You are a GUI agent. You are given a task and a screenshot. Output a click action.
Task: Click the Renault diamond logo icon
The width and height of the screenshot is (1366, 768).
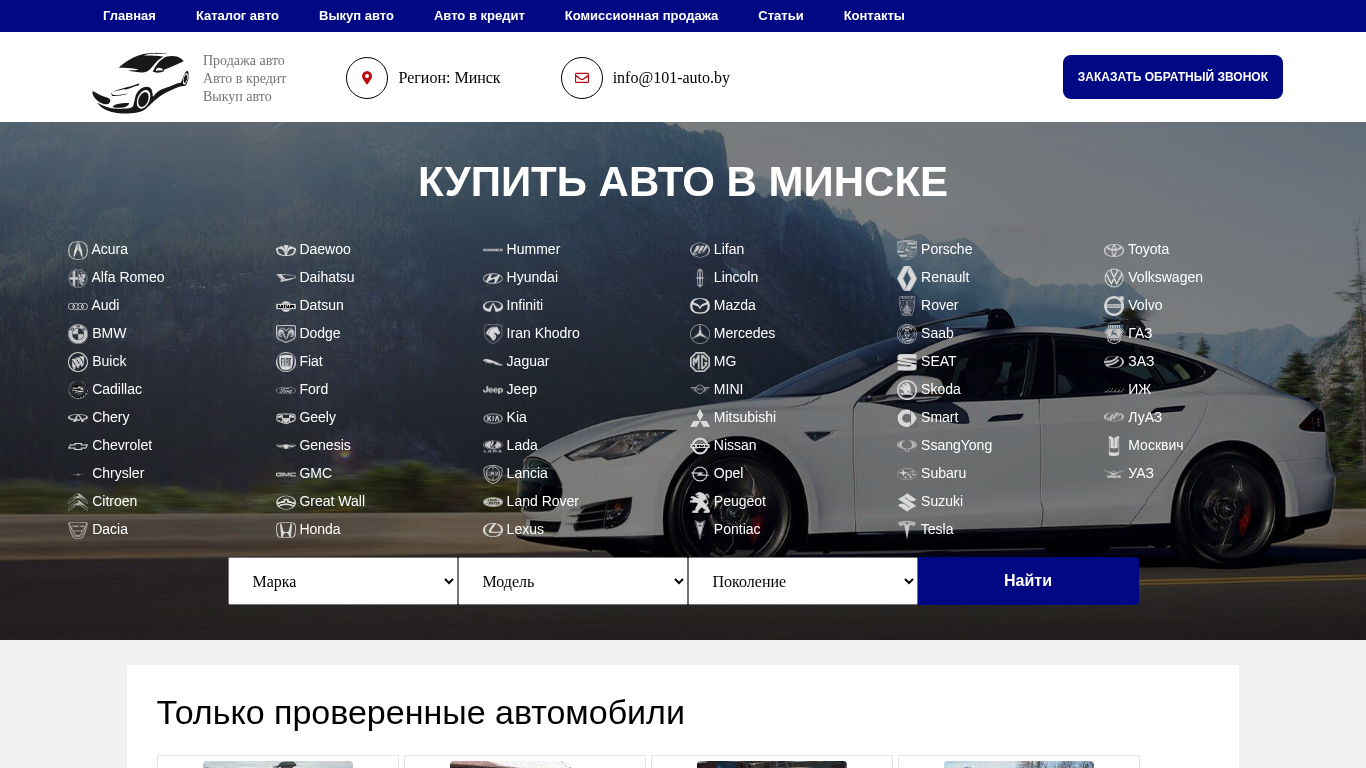pyautogui.click(x=906, y=278)
